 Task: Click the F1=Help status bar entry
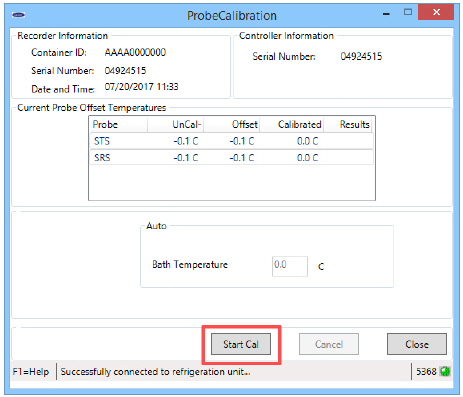coord(31,371)
